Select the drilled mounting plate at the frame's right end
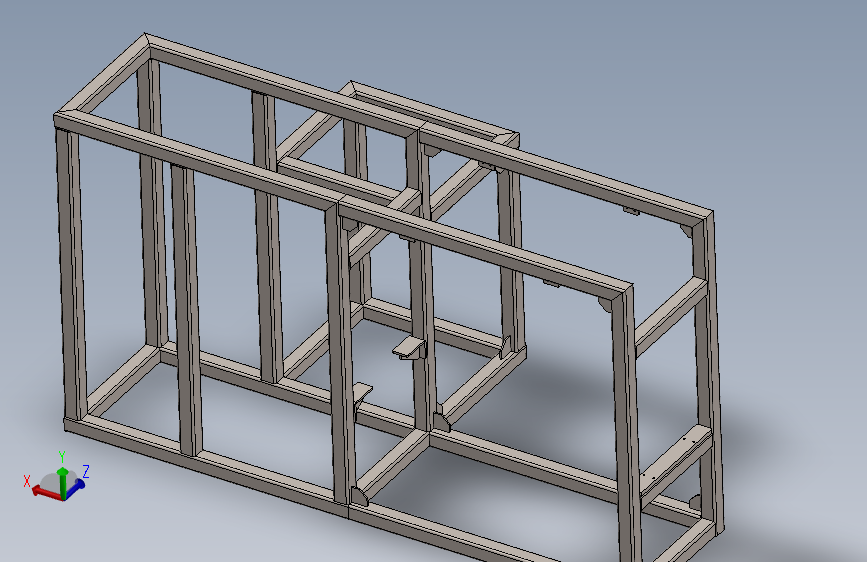The height and width of the screenshot is (562, 867). 675,460
